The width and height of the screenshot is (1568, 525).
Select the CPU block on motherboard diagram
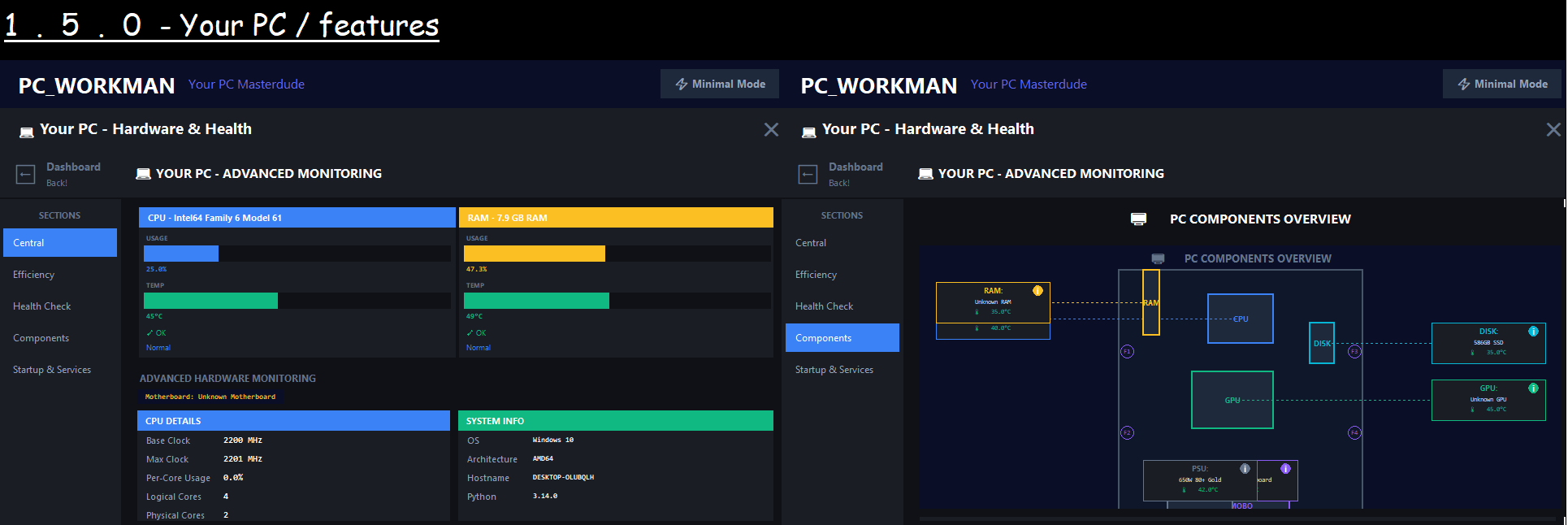pos(1240,319)
